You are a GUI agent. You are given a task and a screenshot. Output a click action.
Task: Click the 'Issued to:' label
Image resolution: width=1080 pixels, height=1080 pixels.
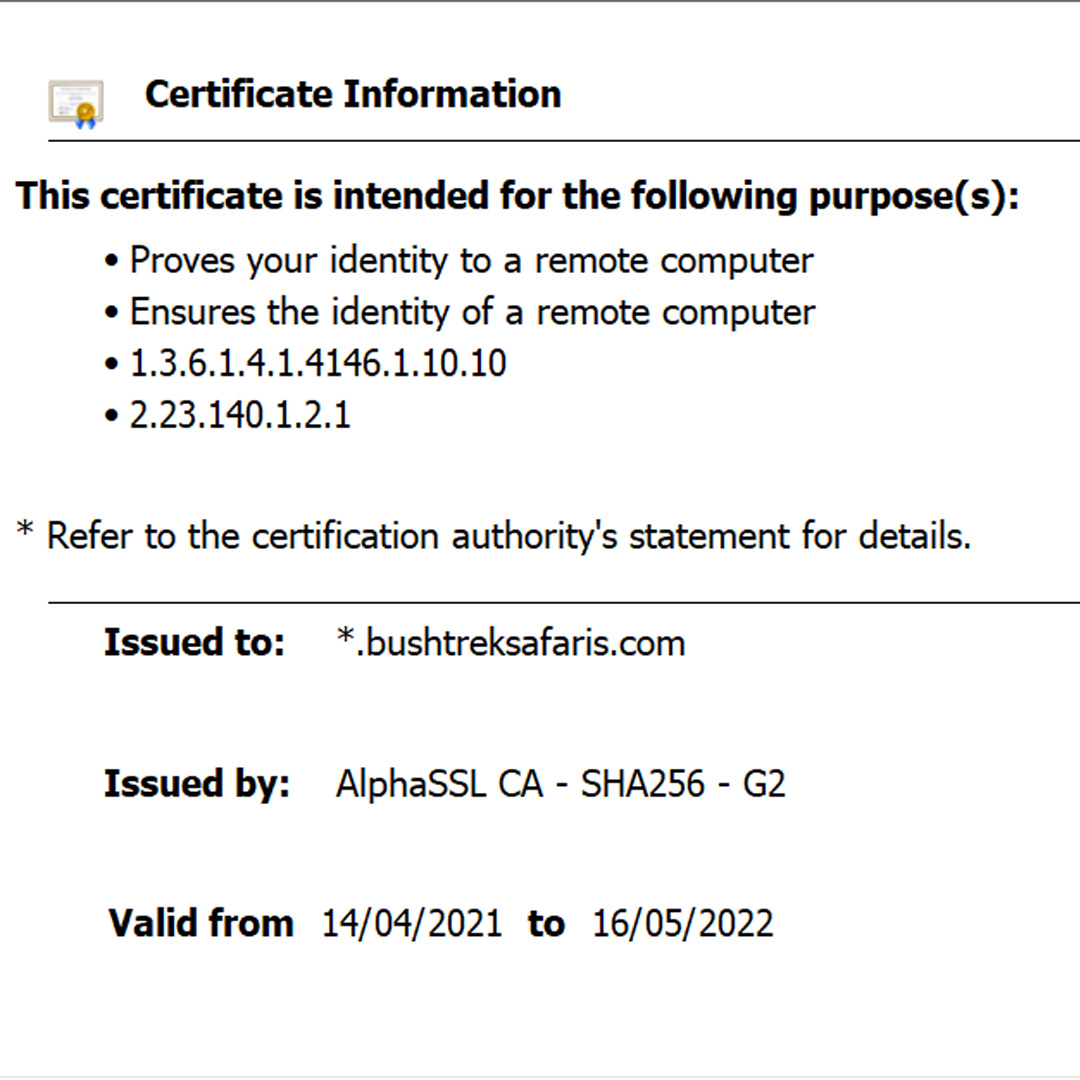(194, 643)
